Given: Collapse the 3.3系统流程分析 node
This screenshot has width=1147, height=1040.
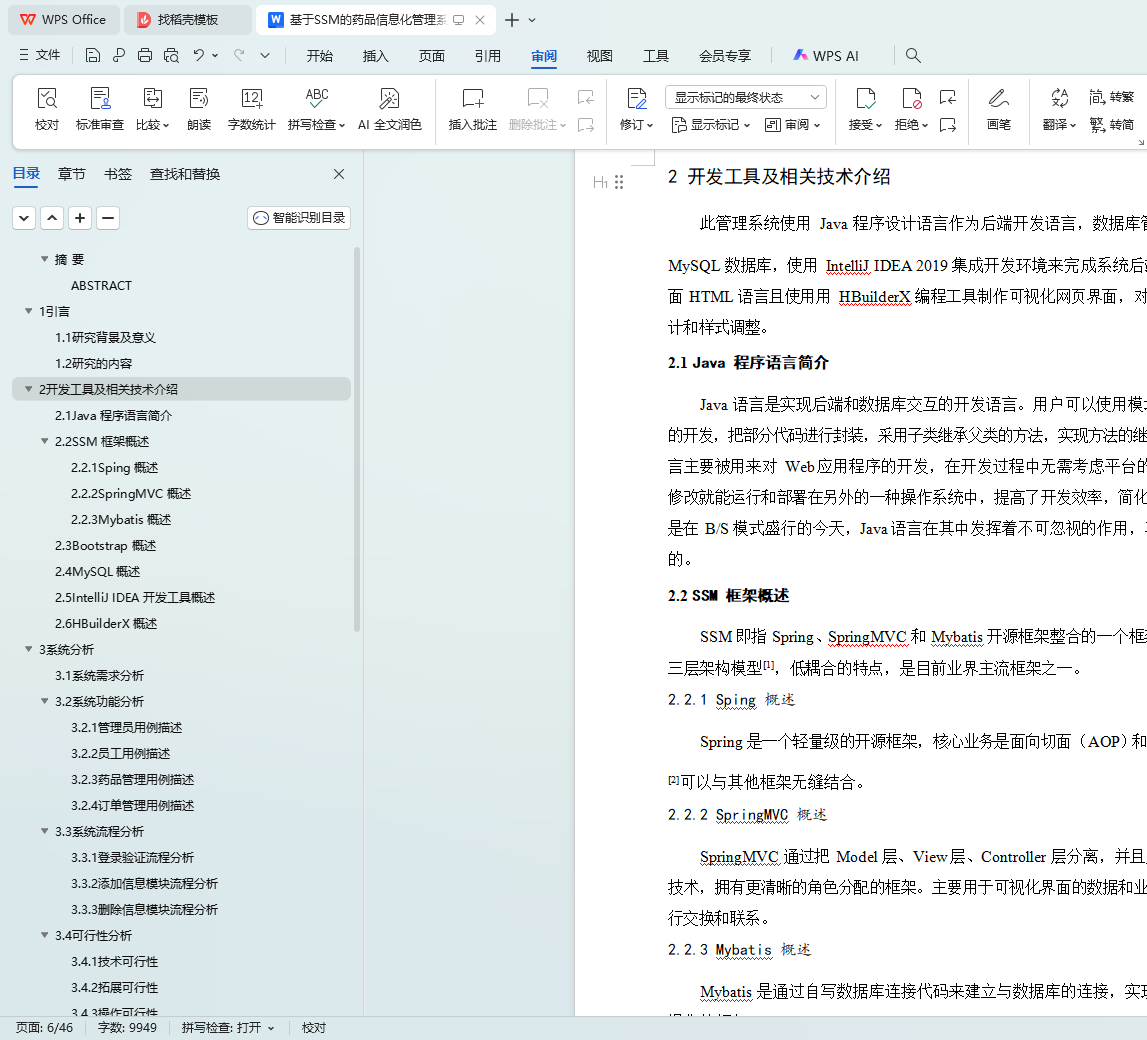Looking at the screenshot, I should (x=45, y=831).
